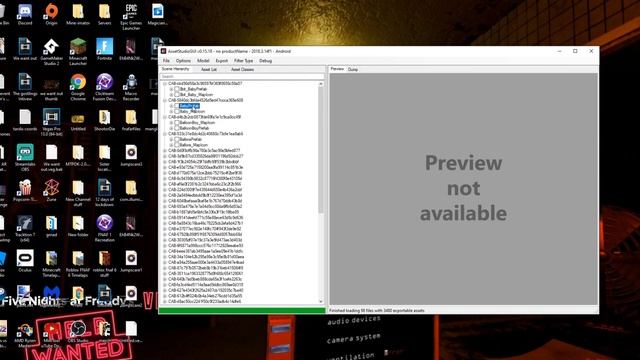Viewport: 640px width, 360px height.
Task: Expand the selected BabyPrefab node
Action: point(171,106)
